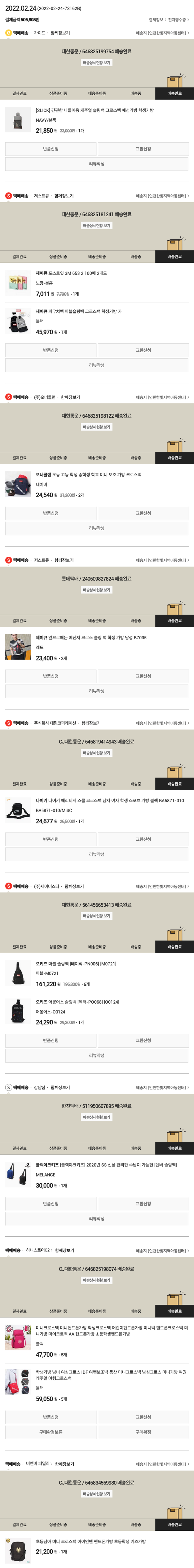This screenshot has width=194, height=1568.
Task: Confirm purchase with the 구매확정 button
Action: point(144,1432)
